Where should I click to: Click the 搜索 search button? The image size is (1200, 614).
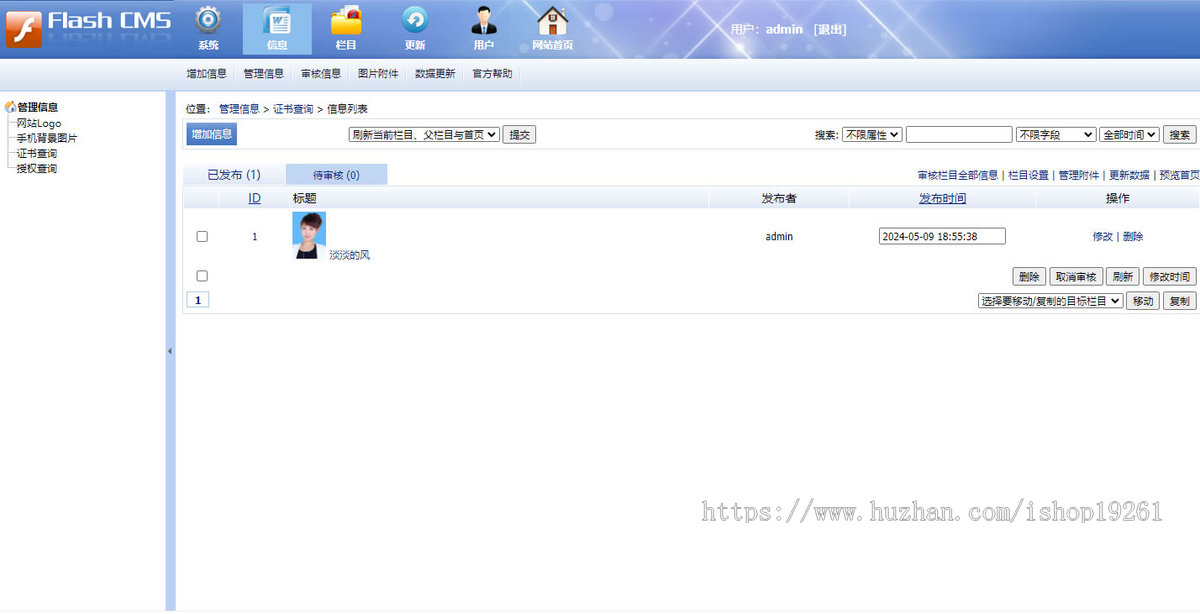1179,134
